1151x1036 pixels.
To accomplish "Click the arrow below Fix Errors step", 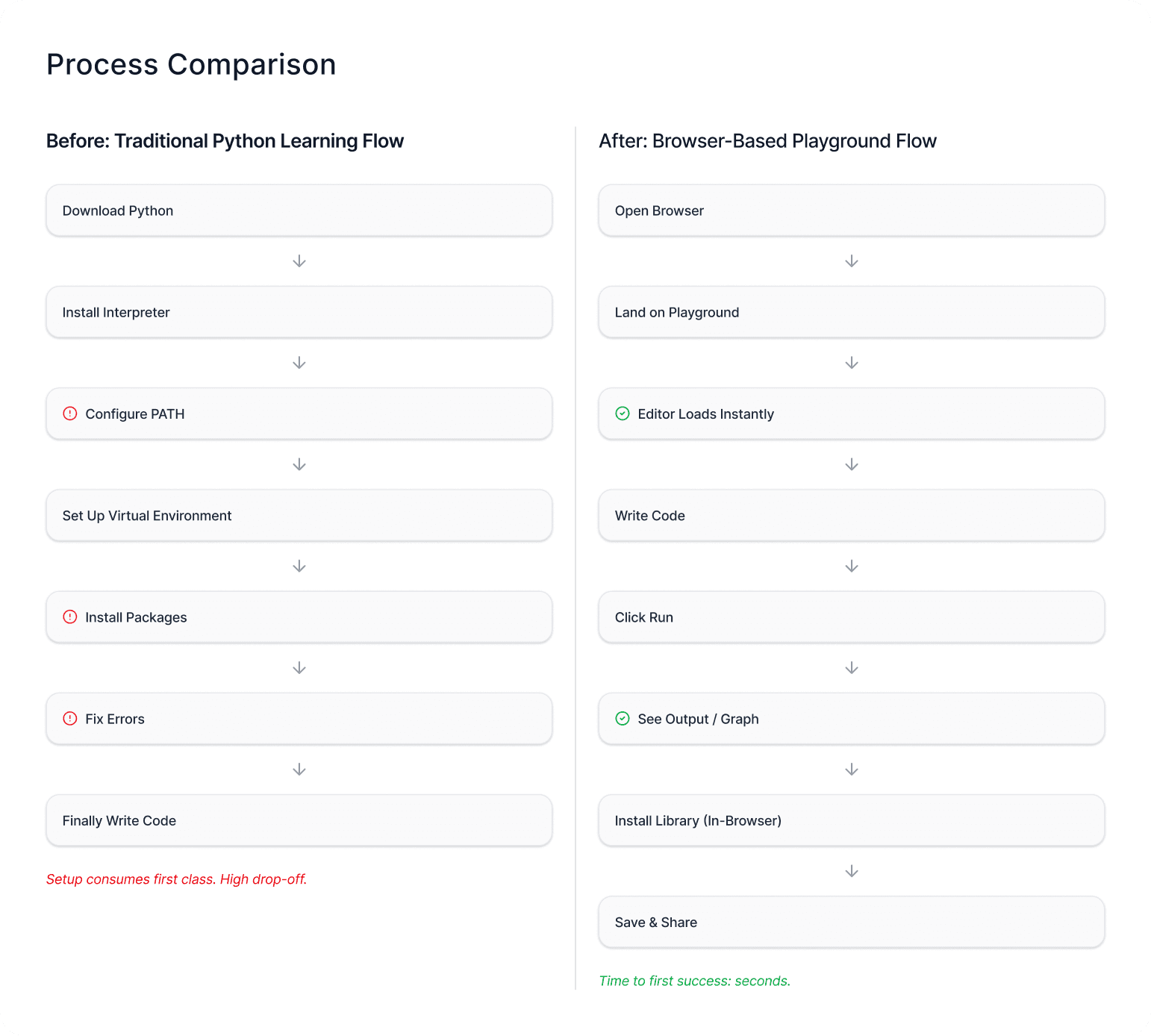I will tap(299, 770).
